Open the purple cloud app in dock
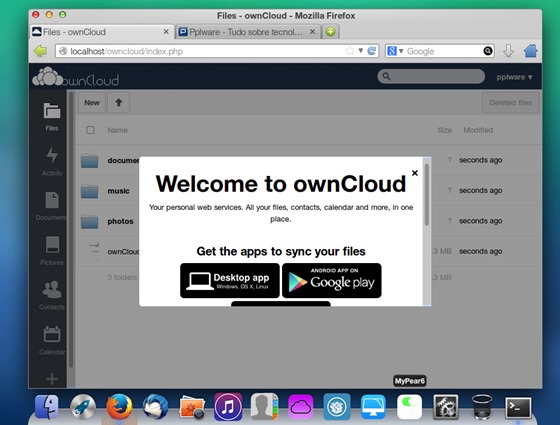Viewport: 560px width, 425px height. [300, 407]
